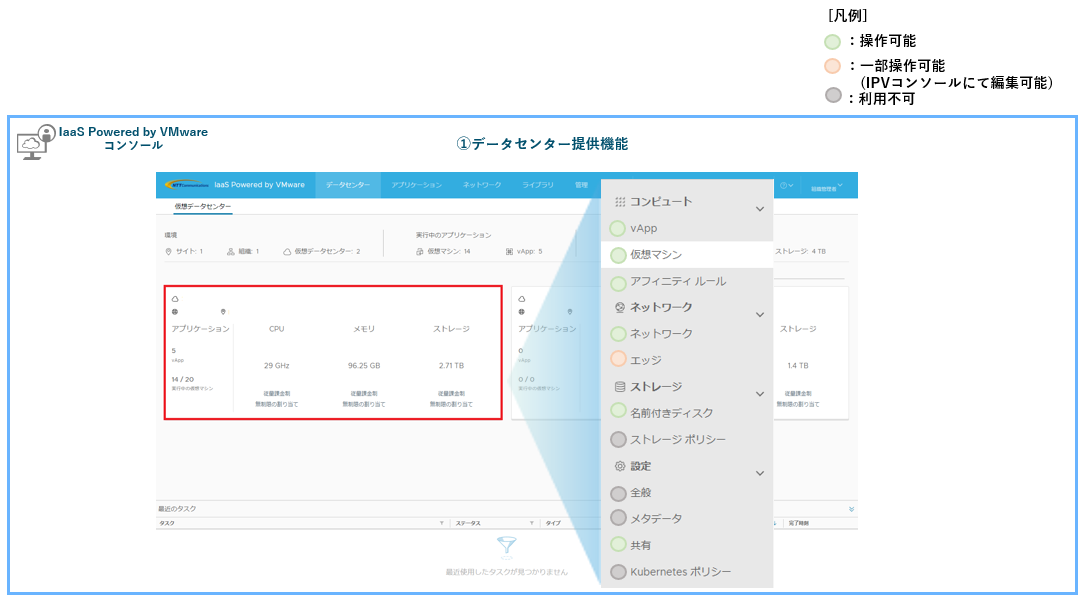Open the ライブラリ top navigation tab
This screenshot has height=601, width=1081.
(538, 185)
